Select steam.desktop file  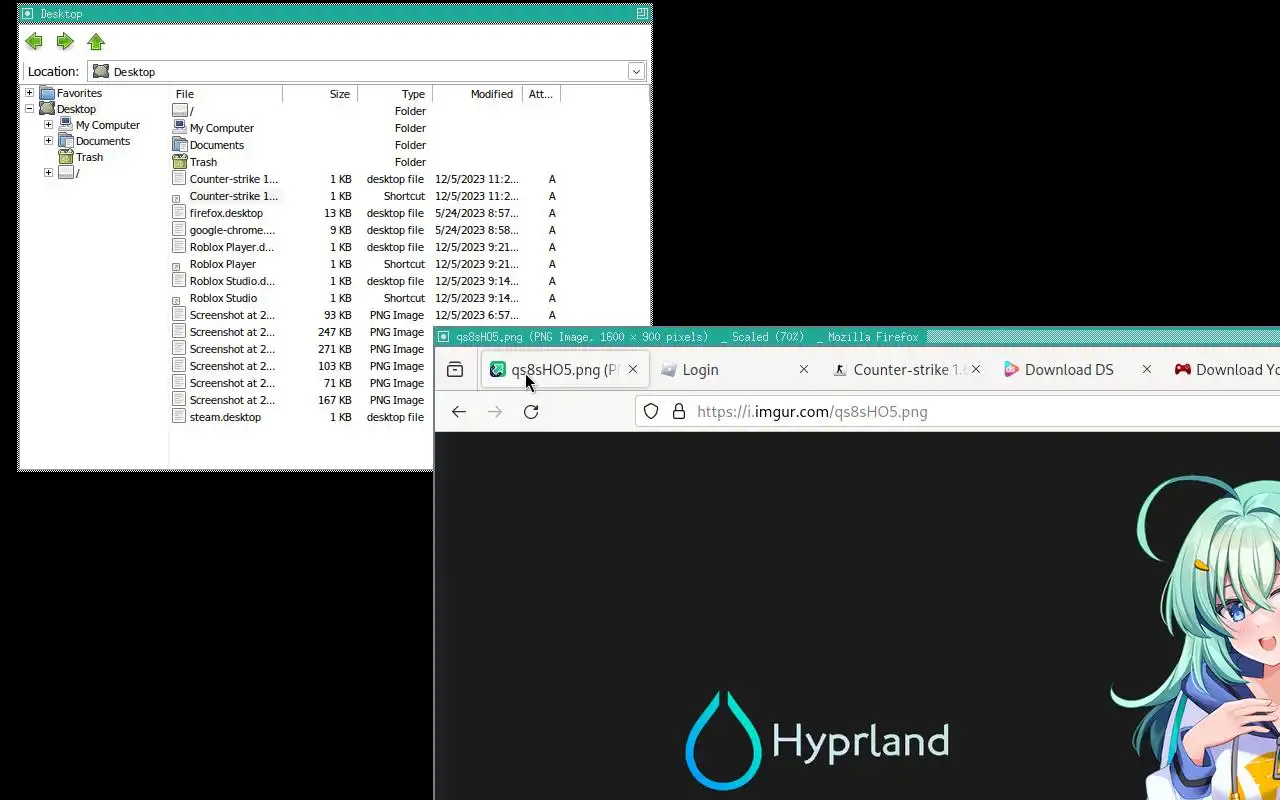[225, 417]
